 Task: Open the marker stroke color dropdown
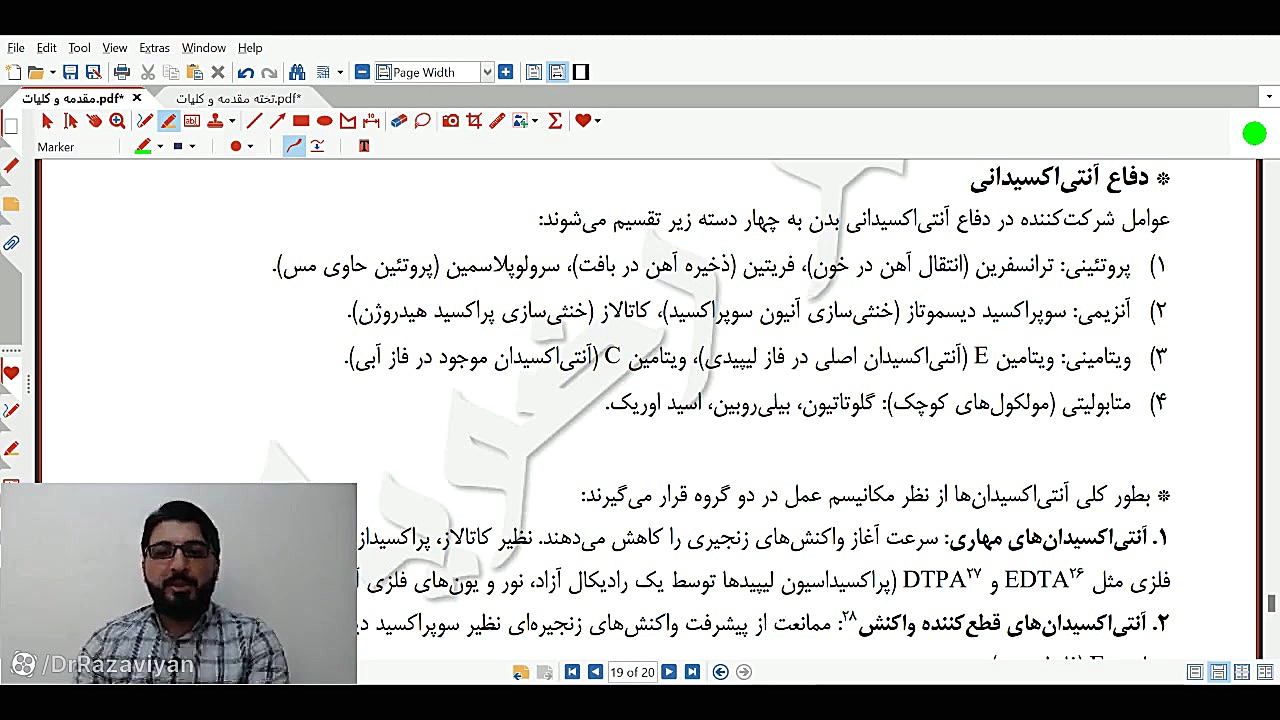click(159, 147)
